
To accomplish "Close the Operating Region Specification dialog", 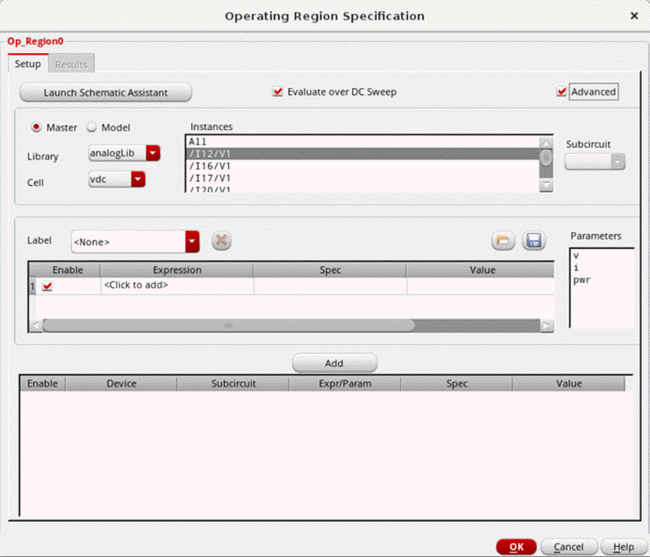I will tap(634, 16).
